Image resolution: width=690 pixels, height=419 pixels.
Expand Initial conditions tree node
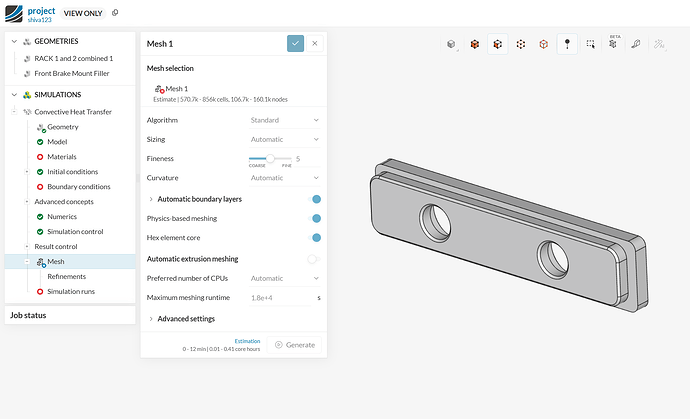[27, 172]
